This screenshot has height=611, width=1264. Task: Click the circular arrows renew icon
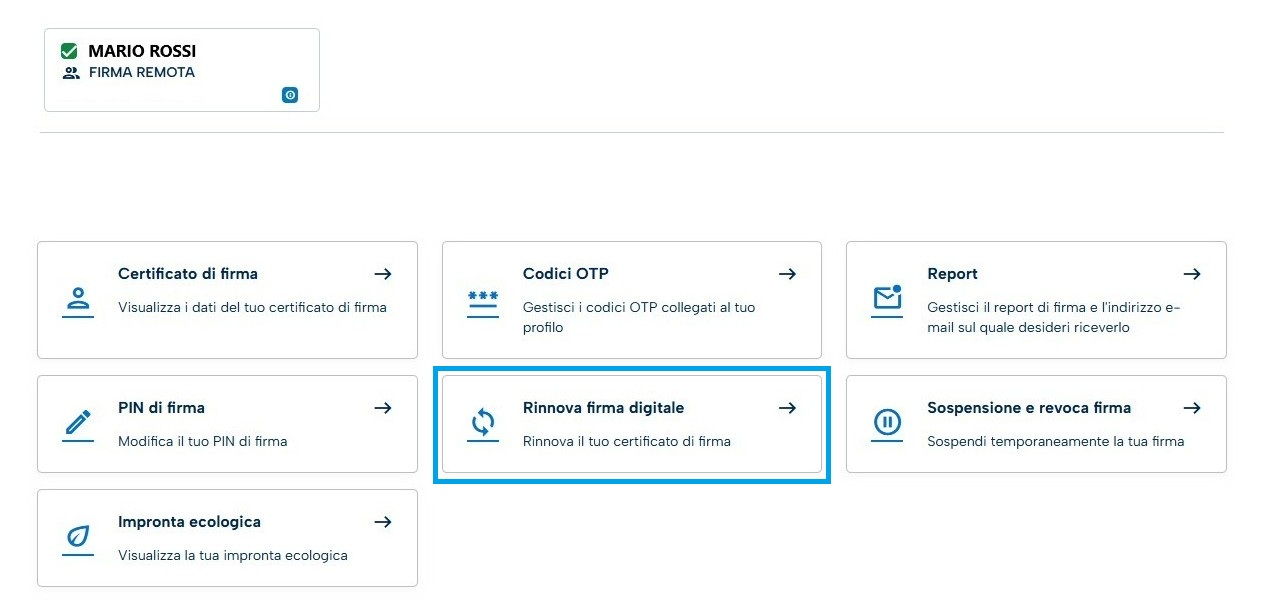tap(482, 424)
